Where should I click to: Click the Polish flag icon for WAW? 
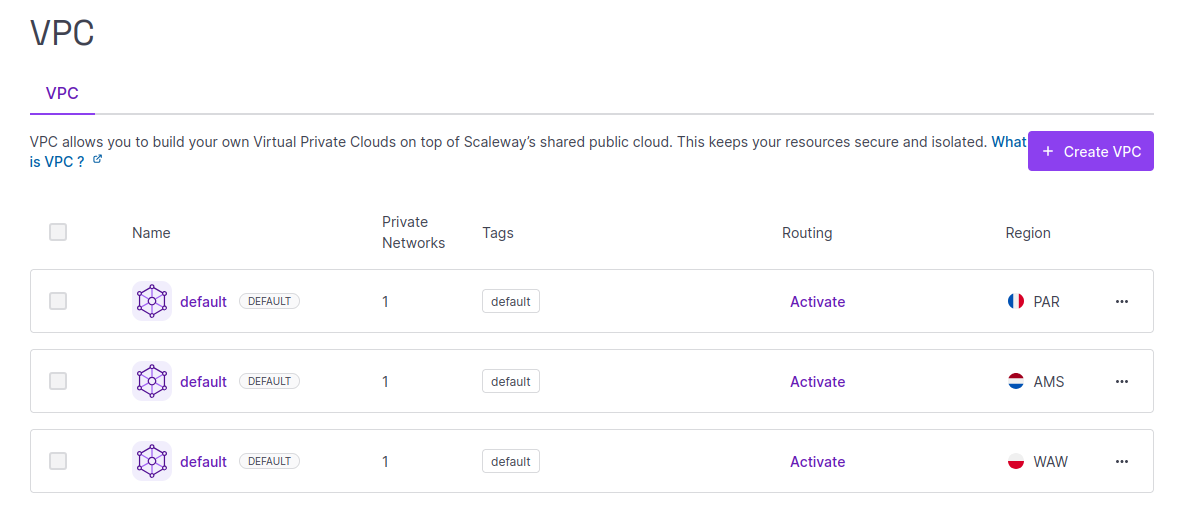(1016, 461)
